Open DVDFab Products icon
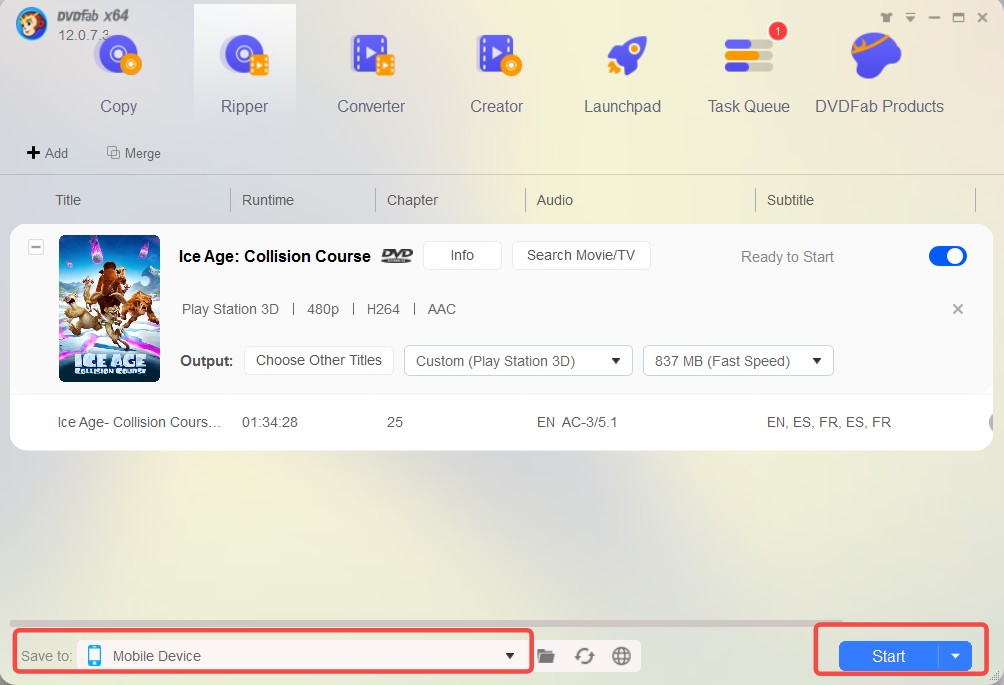Viewport: 1004px width, 685px height. [x=878, y=56]
